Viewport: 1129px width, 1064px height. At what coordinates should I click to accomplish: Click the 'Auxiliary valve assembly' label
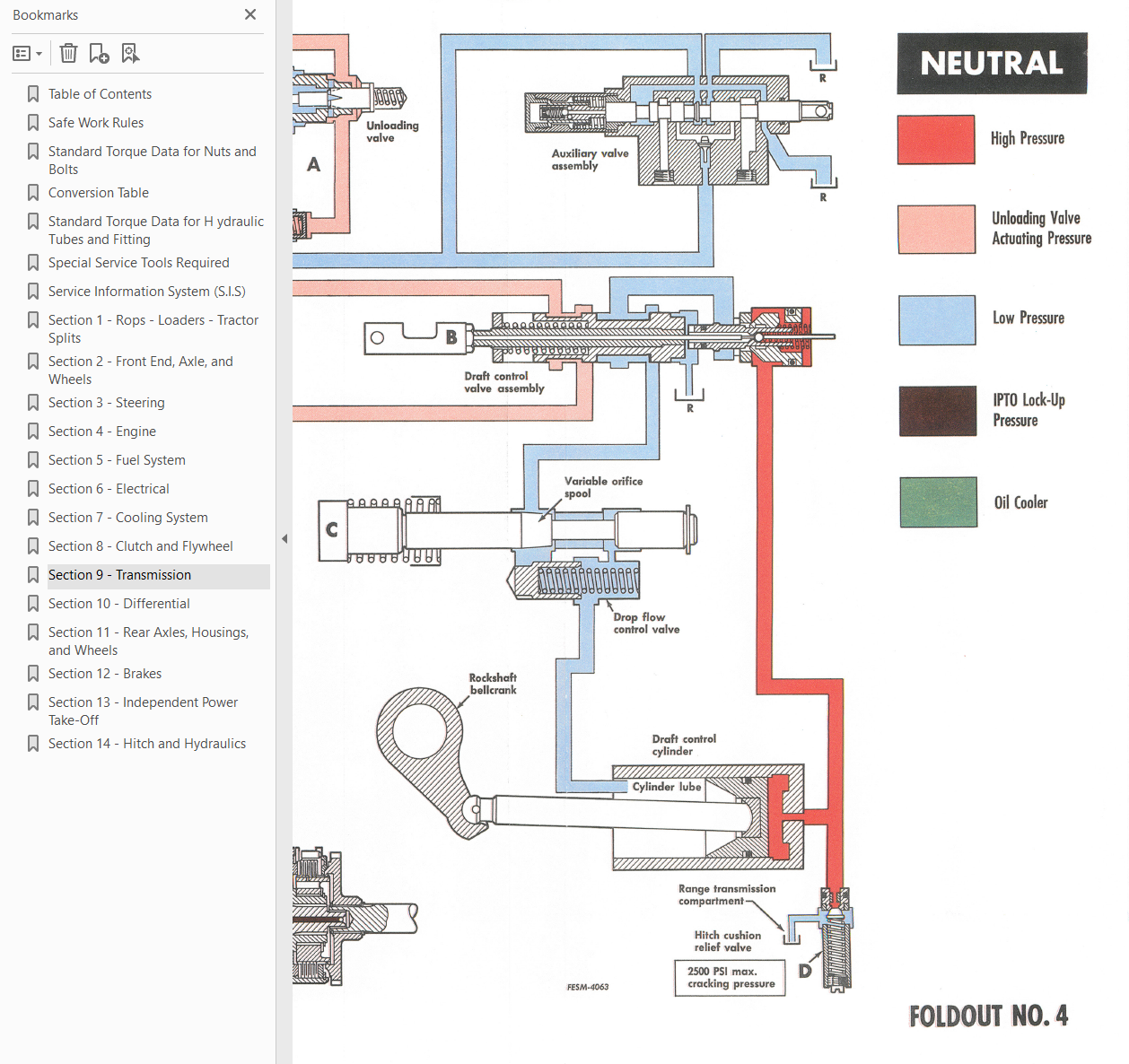tap(590, 160)
